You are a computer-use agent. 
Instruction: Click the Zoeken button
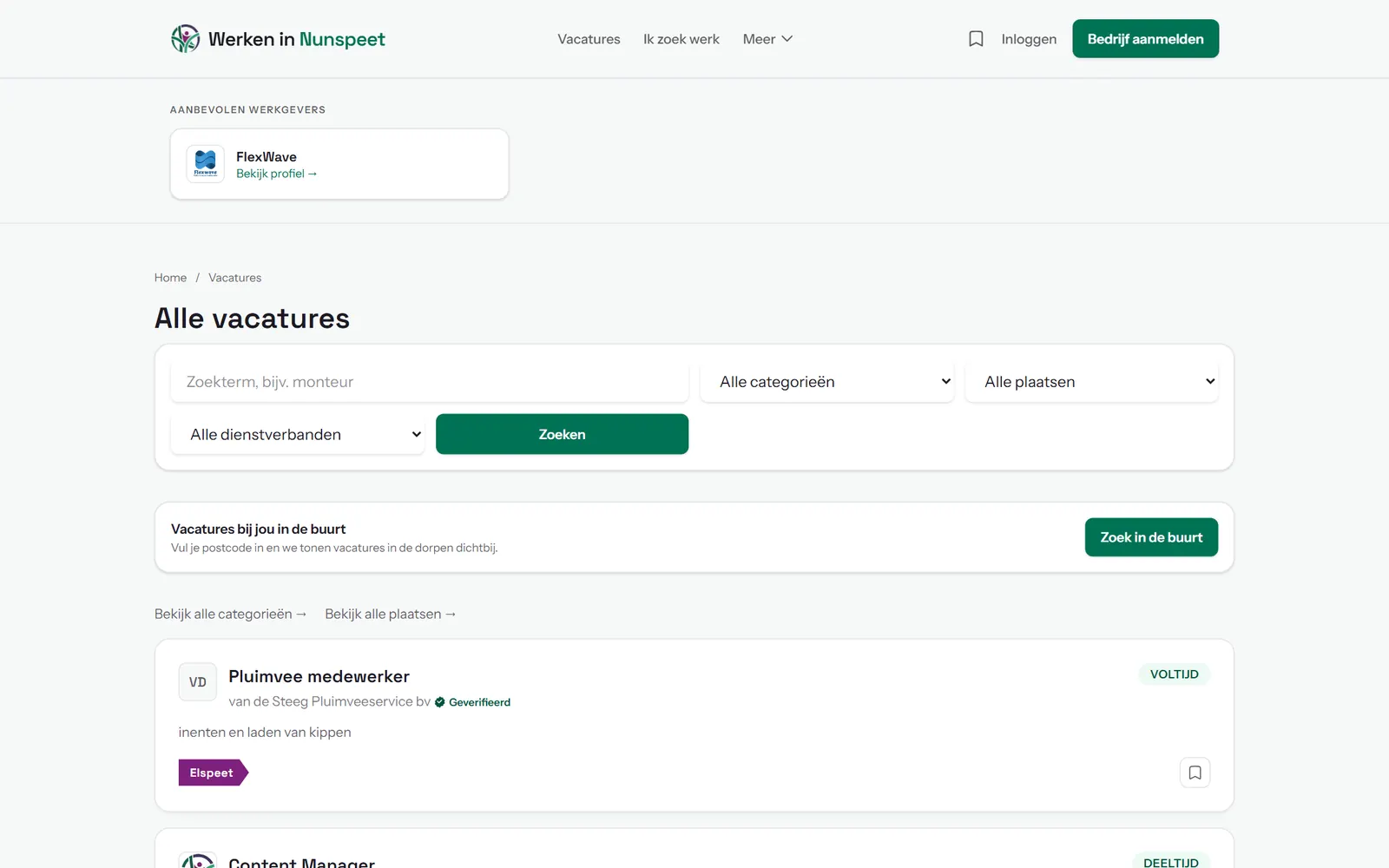[x=562, y=434]
